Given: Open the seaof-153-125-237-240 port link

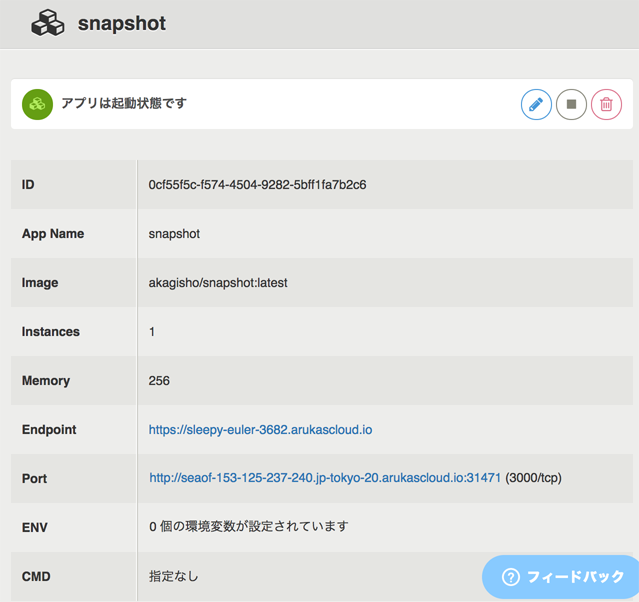Looking at the screenshot, I should 325,478.
